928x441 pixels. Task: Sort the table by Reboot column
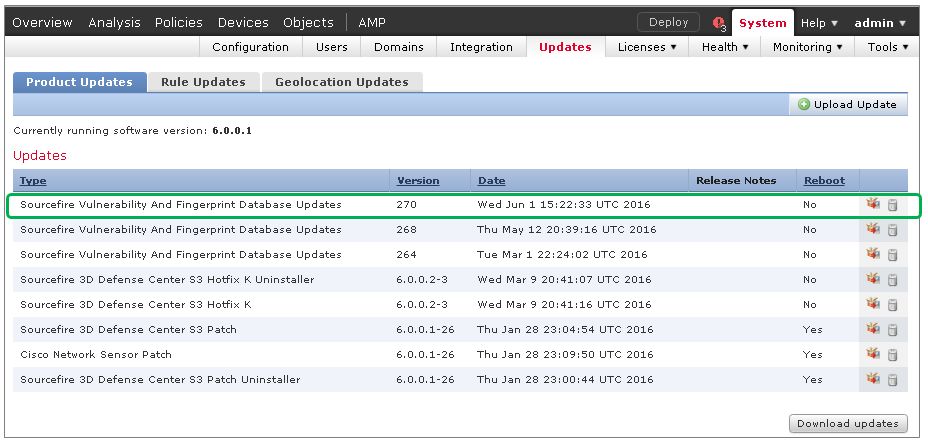824,181
